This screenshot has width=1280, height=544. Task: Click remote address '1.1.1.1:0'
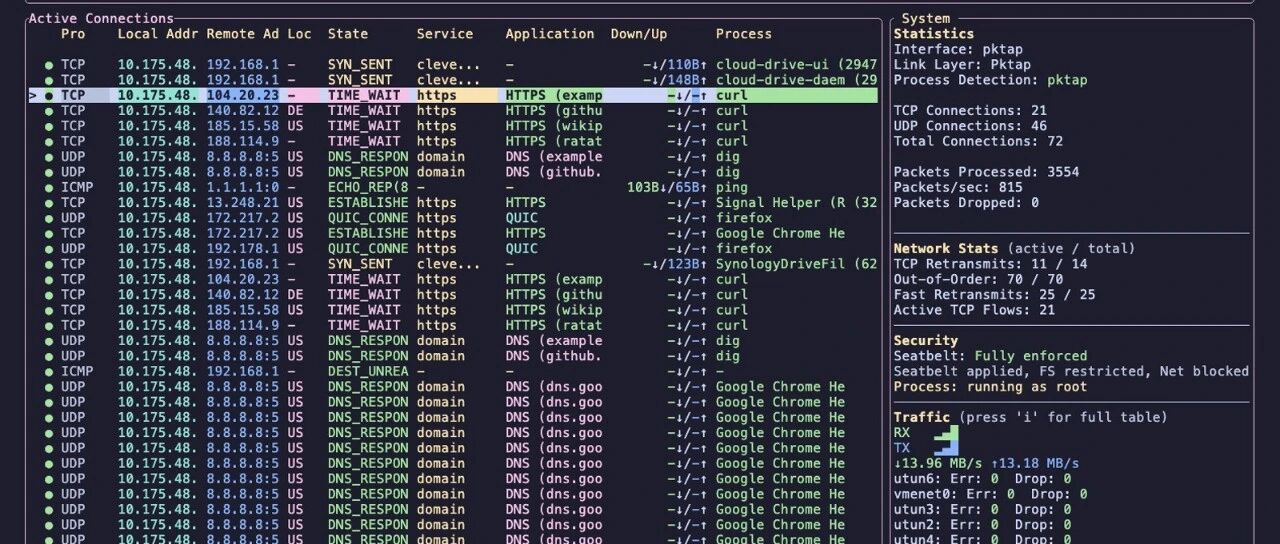point(243,187)
